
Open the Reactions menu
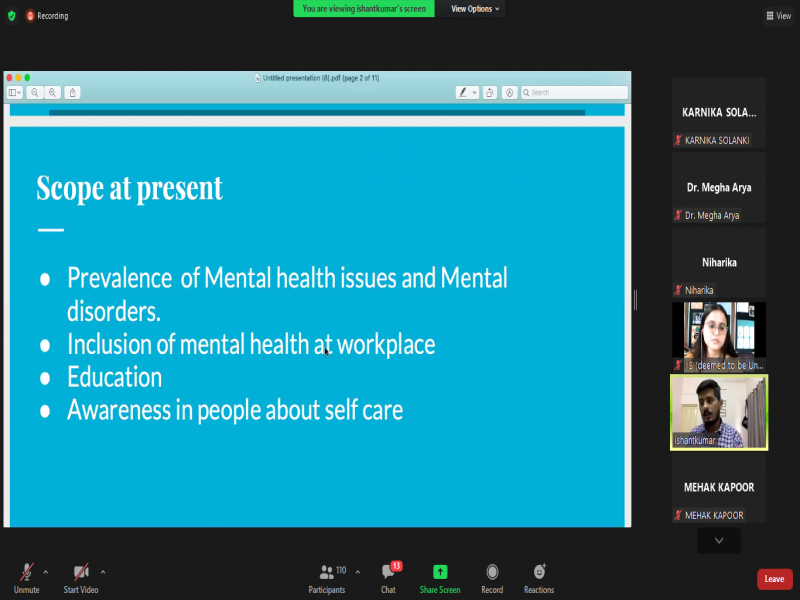point(539,573)
